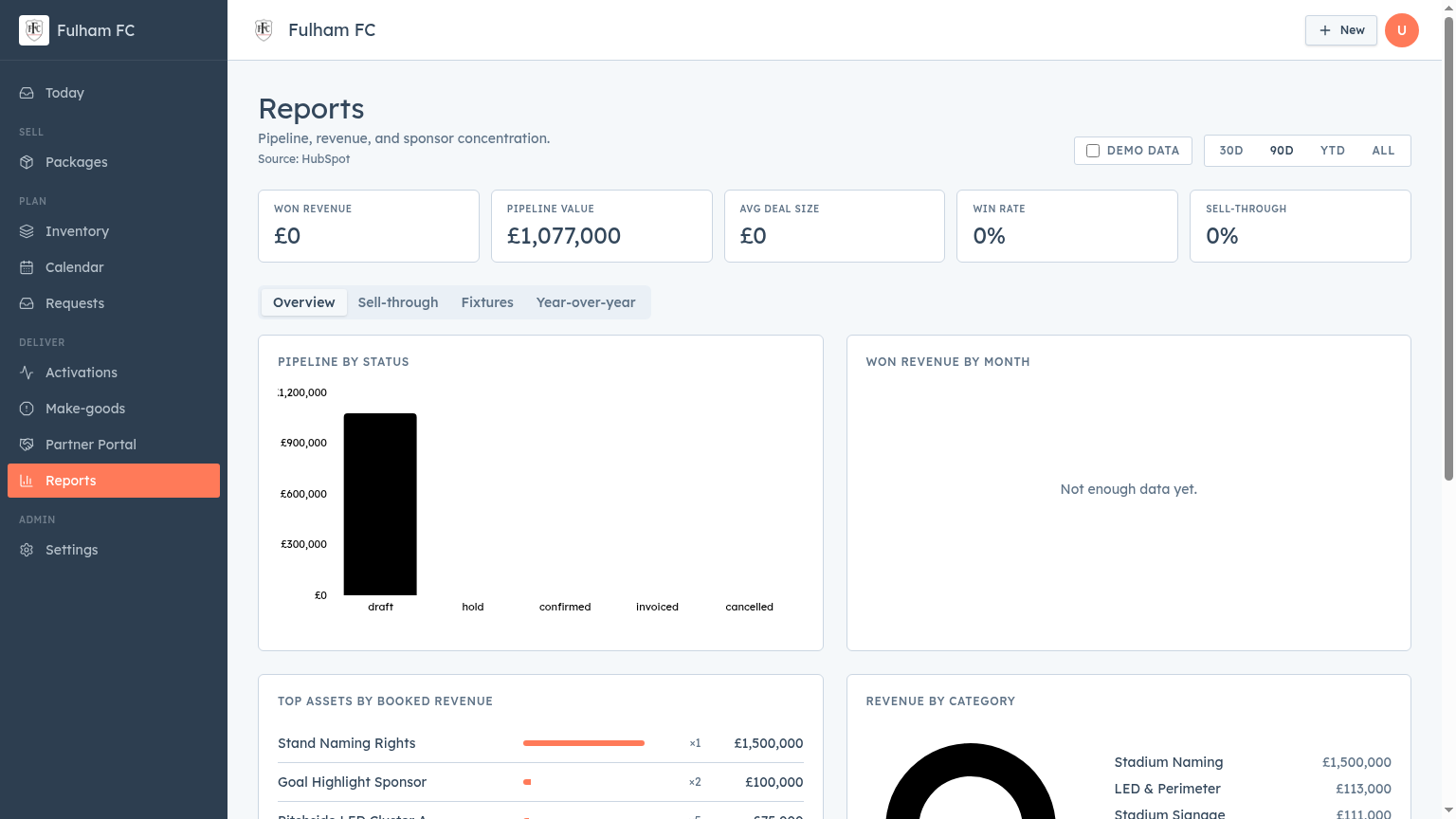The image size is (1456, 819).
Task: Click the Reports bar chart icon
Action: (27, 481)
